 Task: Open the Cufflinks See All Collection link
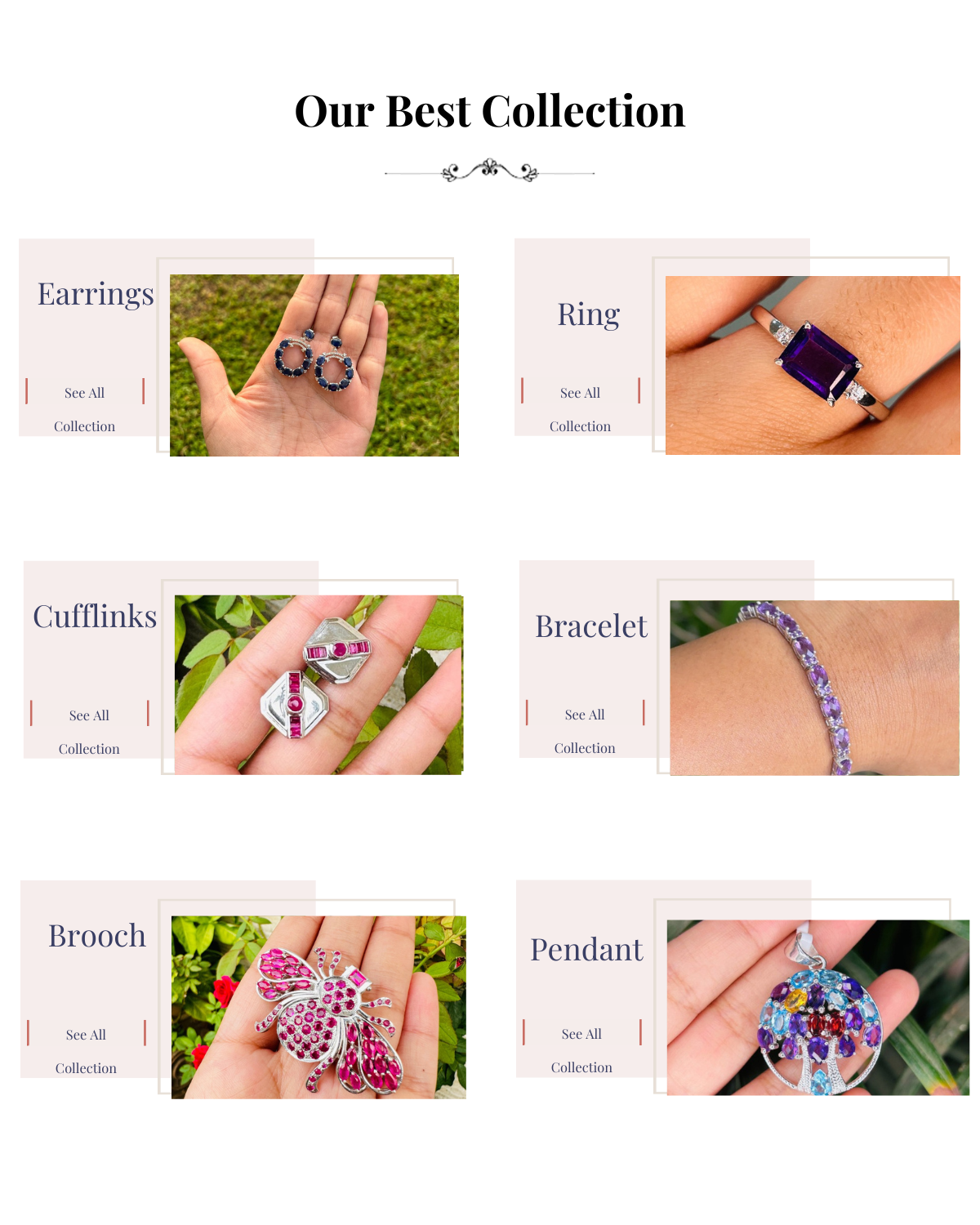click(x=89, y=732)
